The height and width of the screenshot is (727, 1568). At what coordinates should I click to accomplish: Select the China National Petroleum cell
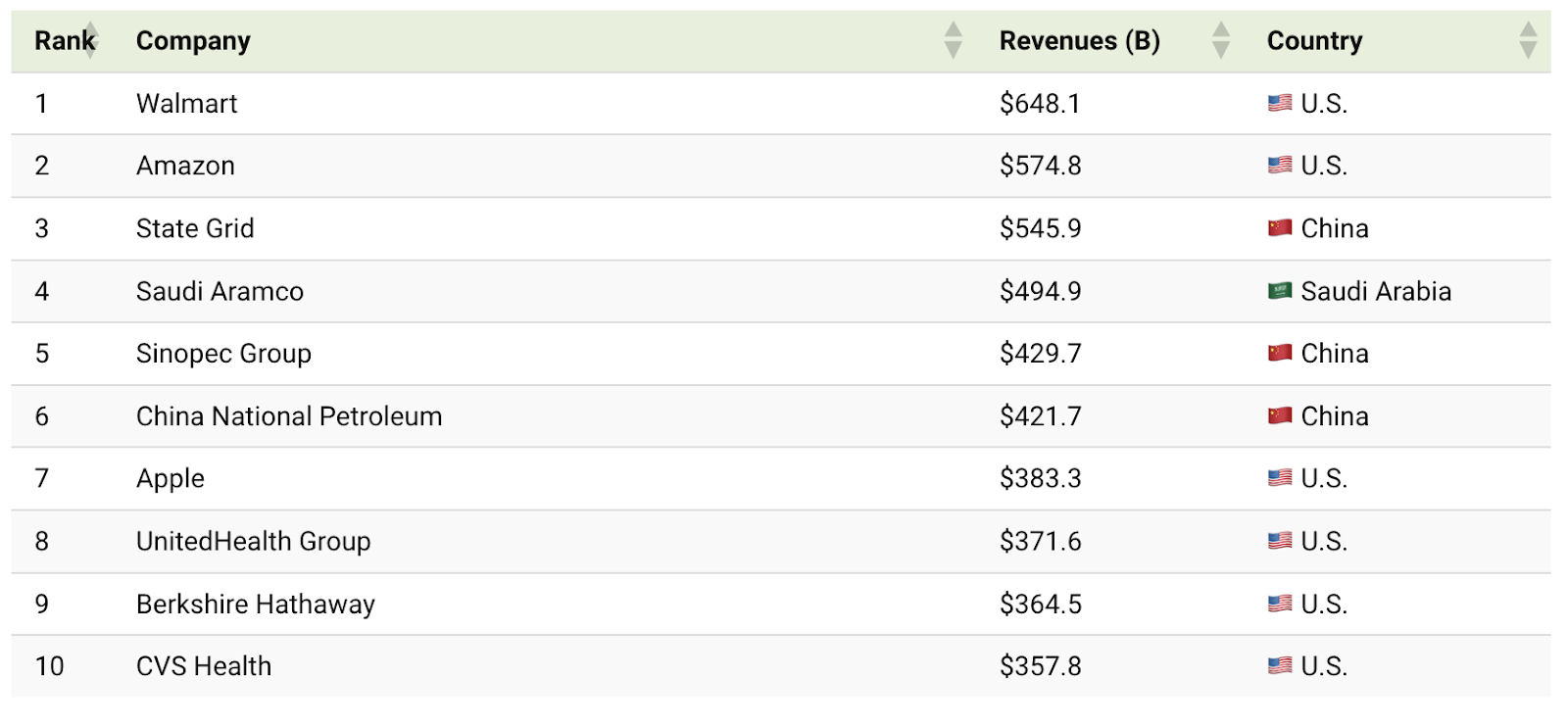[x=289, y=416]
